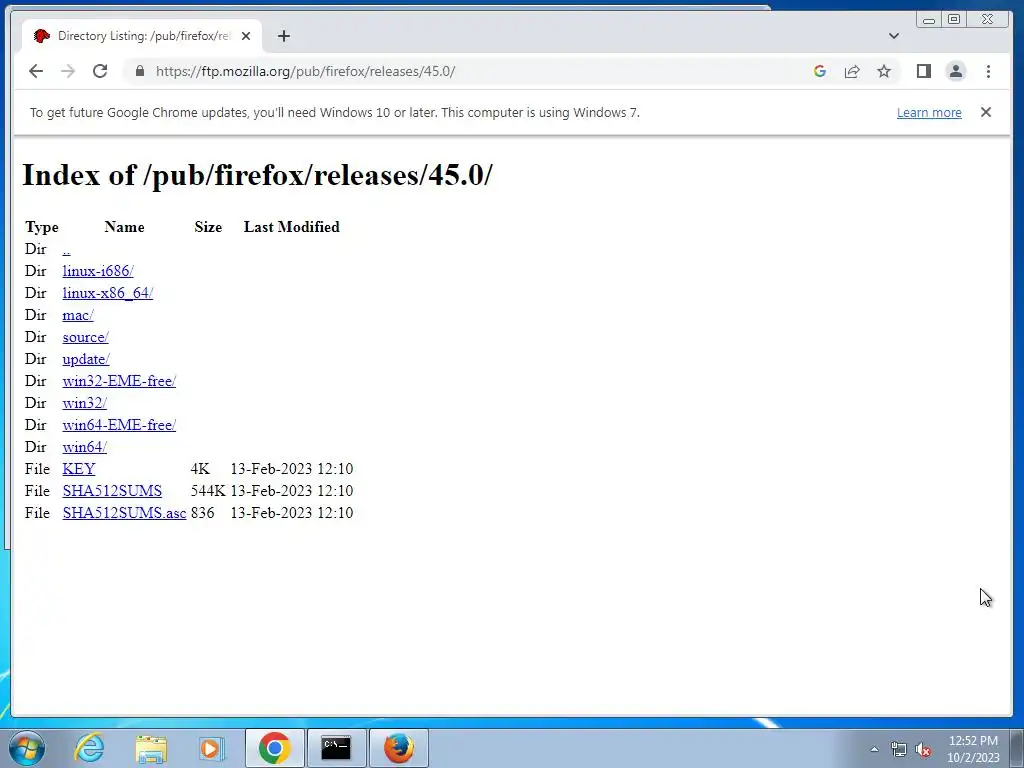1024x768 pixels.
Task: Open the source/ directory
Action: [x=86, y=337]
